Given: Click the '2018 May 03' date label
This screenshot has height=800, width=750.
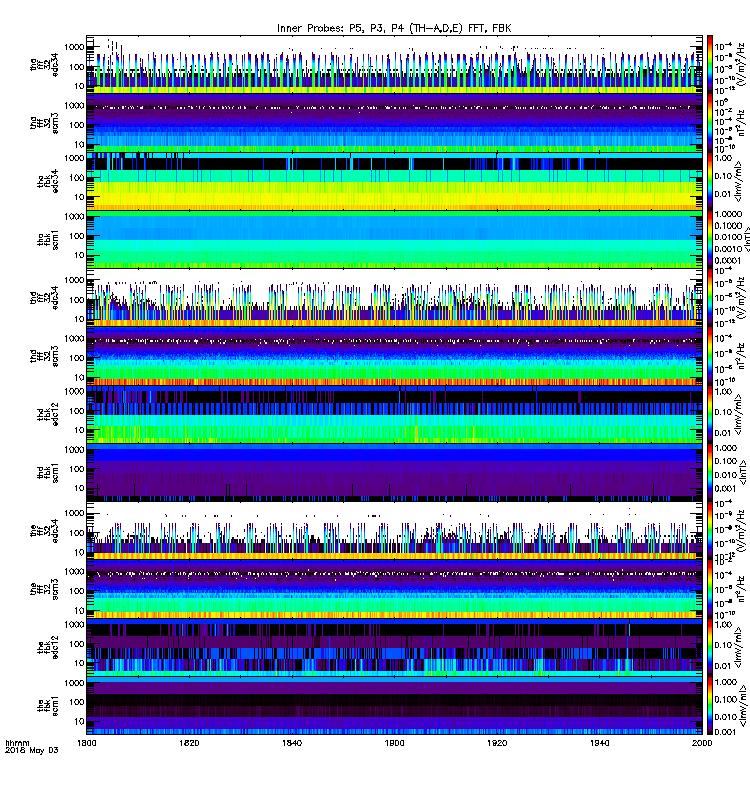Looking at the screenshot, I should click(32, 751).
